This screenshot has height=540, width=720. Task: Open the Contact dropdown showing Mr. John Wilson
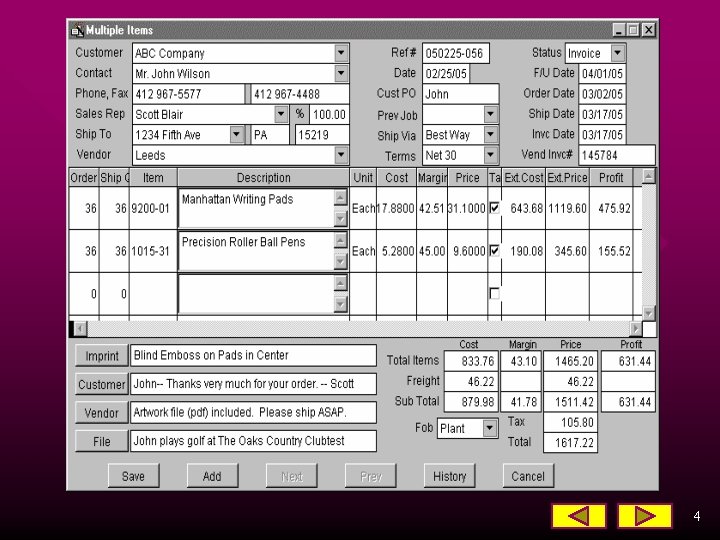pyautogui.click(x=341, y=73)
